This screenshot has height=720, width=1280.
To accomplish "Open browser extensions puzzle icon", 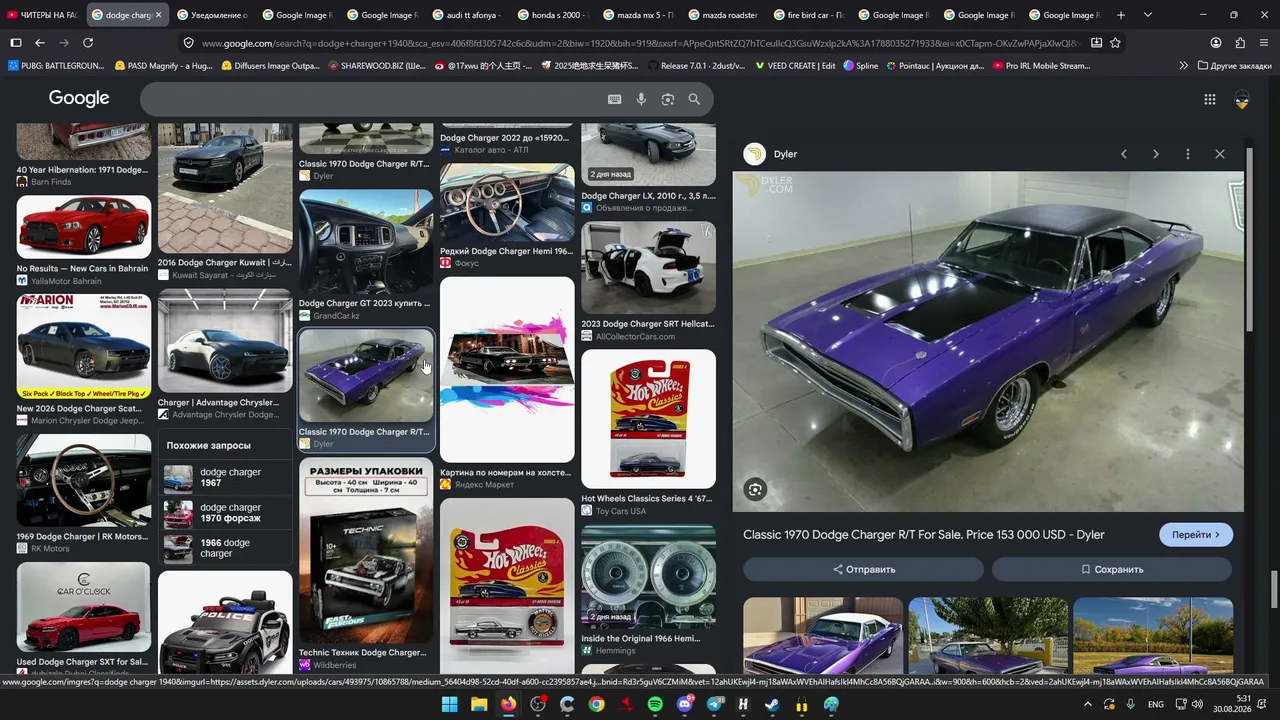I will pos(1240,43).
